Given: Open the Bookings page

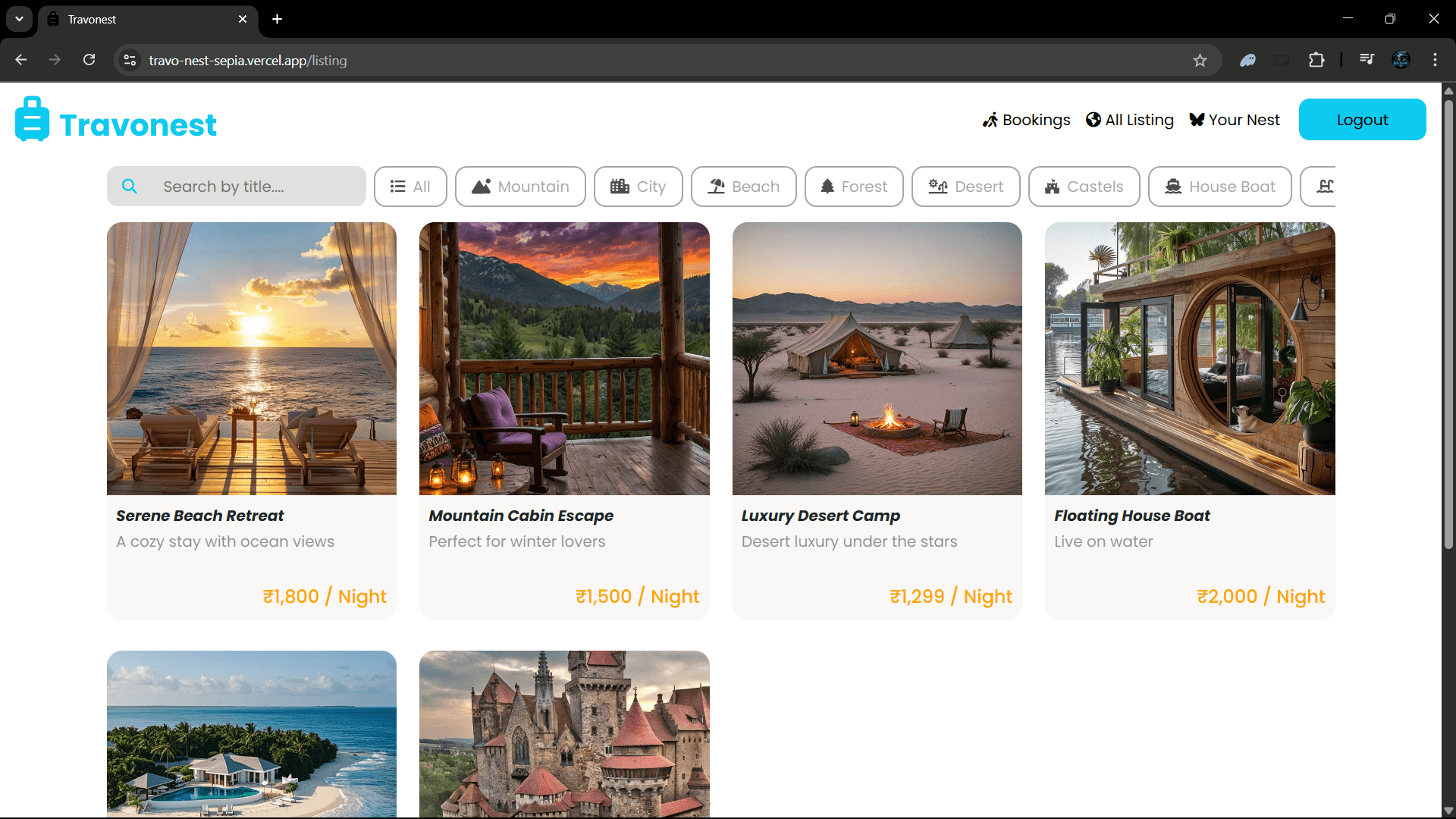Looking at the screenshot, I should 1027,120.
